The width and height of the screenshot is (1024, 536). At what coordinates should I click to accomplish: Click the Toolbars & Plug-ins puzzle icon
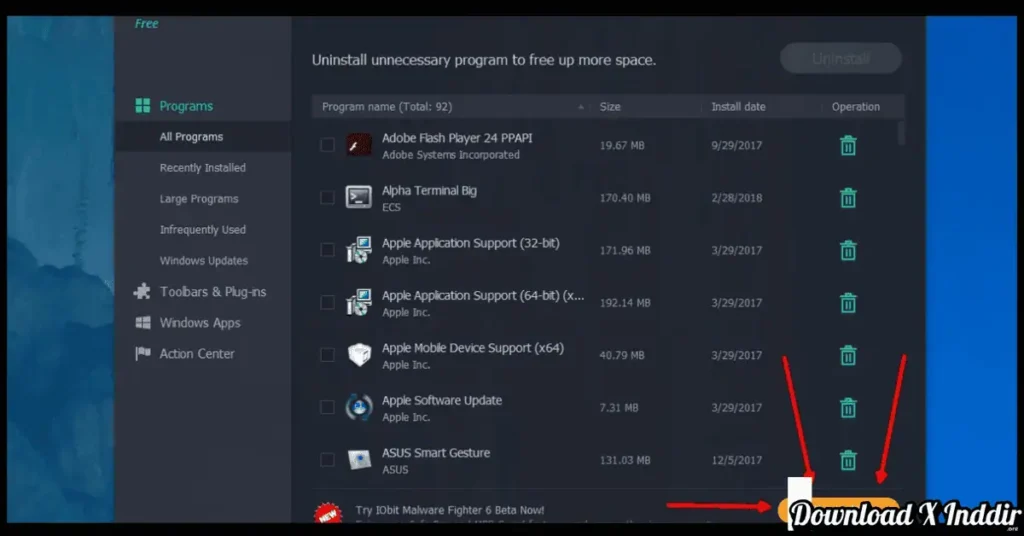142,291
